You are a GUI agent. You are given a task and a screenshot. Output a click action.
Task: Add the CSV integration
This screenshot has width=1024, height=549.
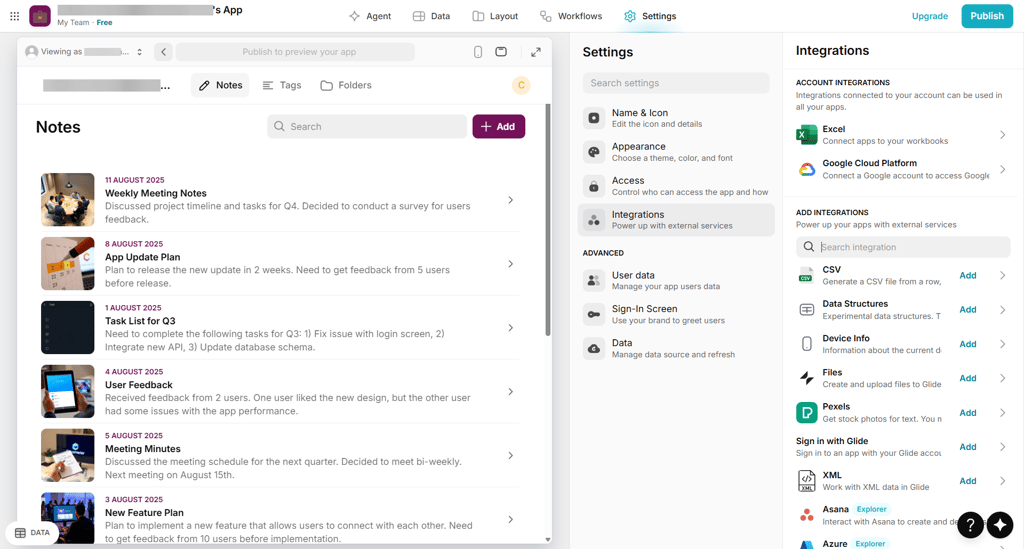coord(968,275)
